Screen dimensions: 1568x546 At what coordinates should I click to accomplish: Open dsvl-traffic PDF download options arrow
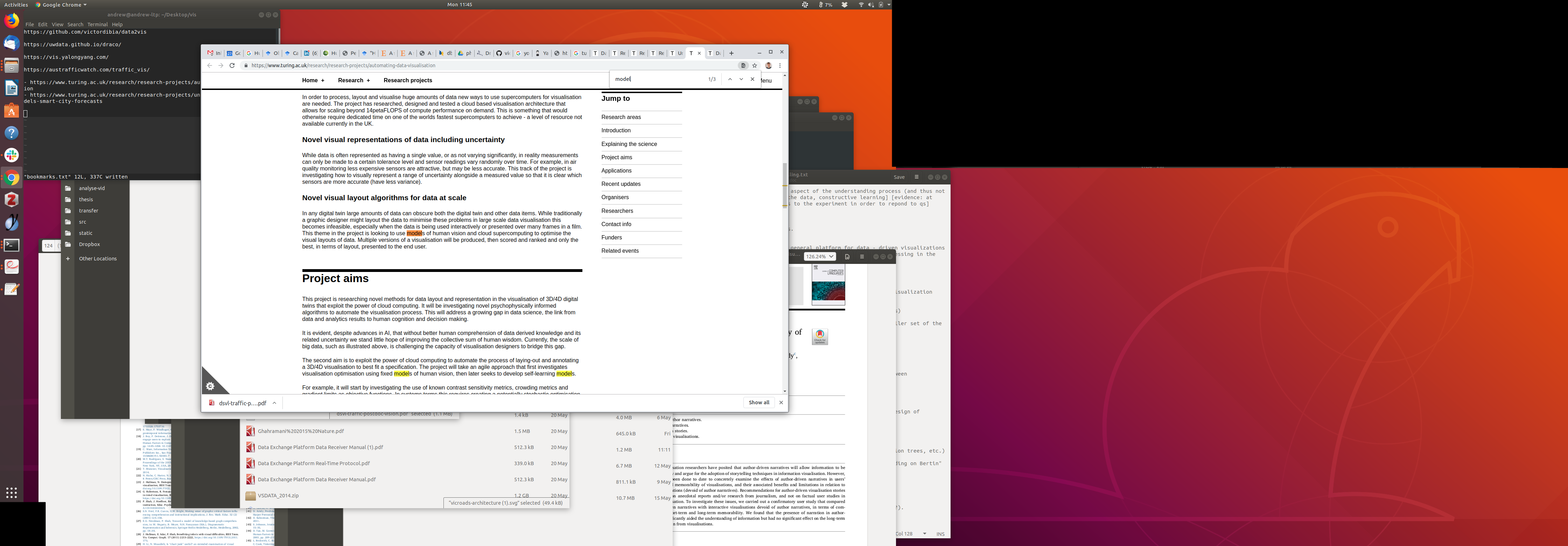274,403
